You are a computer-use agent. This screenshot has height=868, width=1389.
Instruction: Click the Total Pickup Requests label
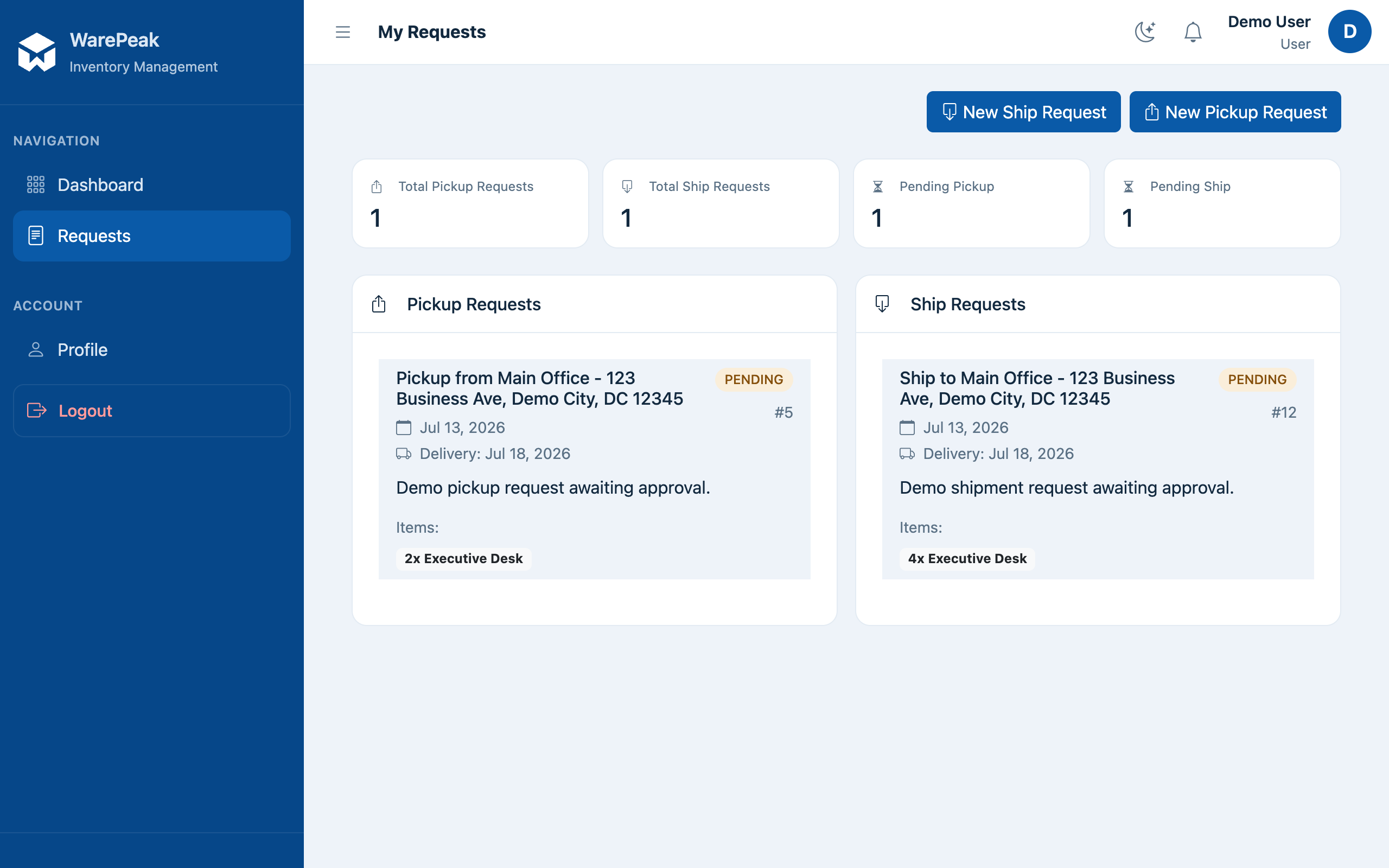(x=466, y=187)
